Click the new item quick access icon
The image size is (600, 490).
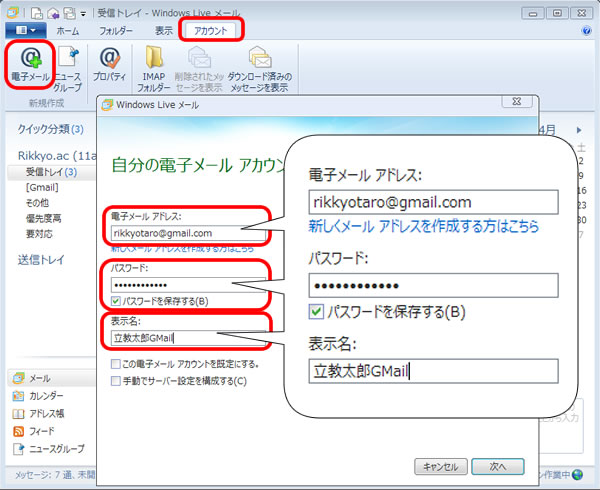(37, 13)
